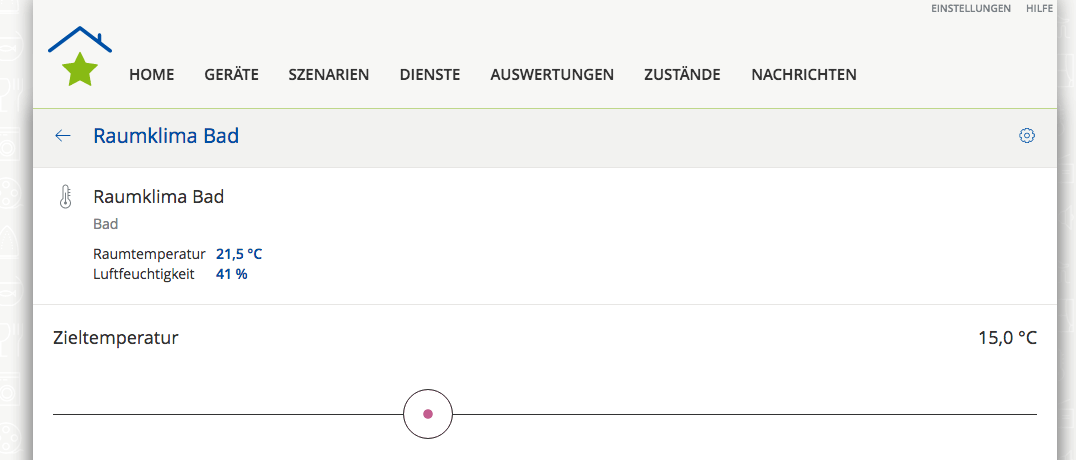Click the house and star logo
Image resolution: width=1076 pixels, height=460 pixels.
point(80,56)
